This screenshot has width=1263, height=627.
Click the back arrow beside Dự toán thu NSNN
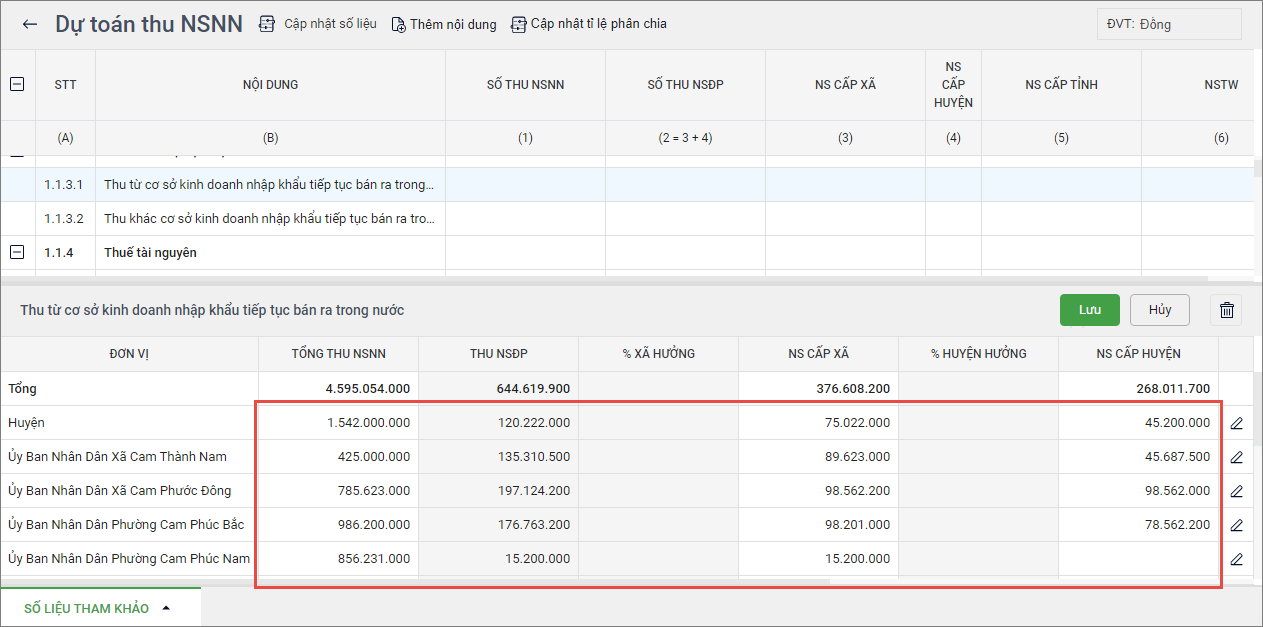(x=30, y=24)
